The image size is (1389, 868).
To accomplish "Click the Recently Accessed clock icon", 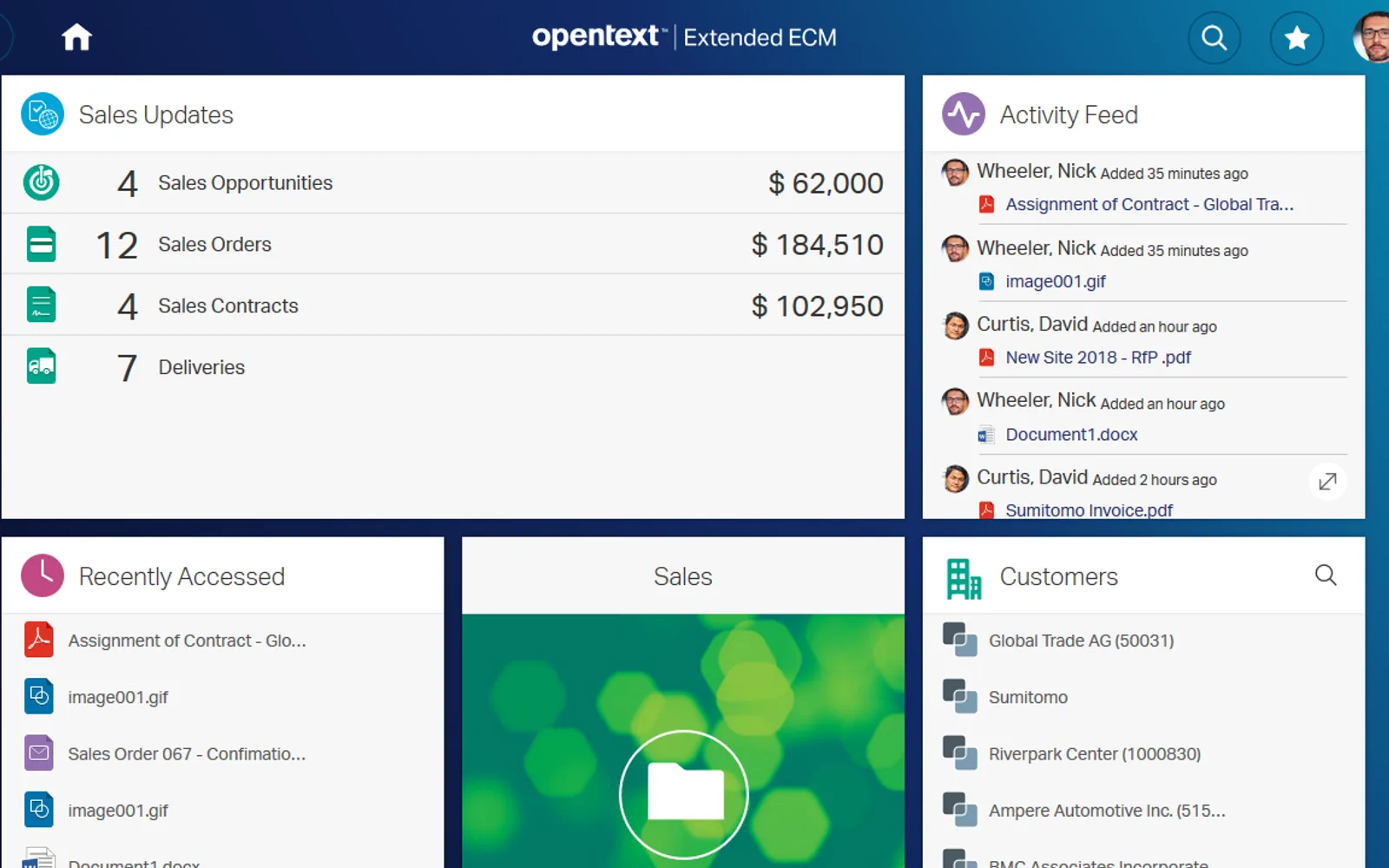I will pos(42,575).
